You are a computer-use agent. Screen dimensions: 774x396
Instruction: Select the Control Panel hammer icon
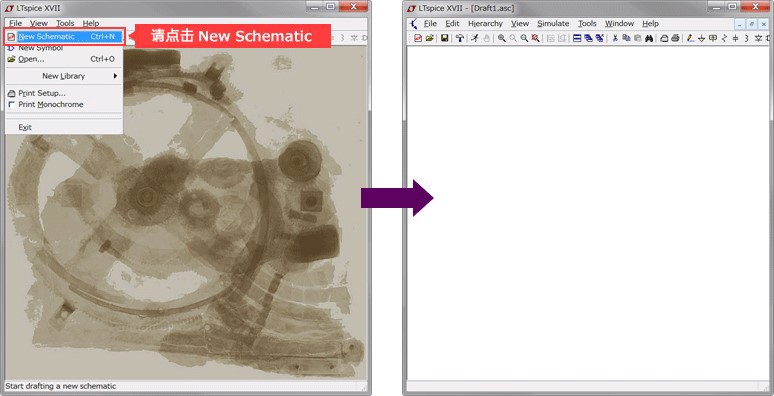point(460,38)
